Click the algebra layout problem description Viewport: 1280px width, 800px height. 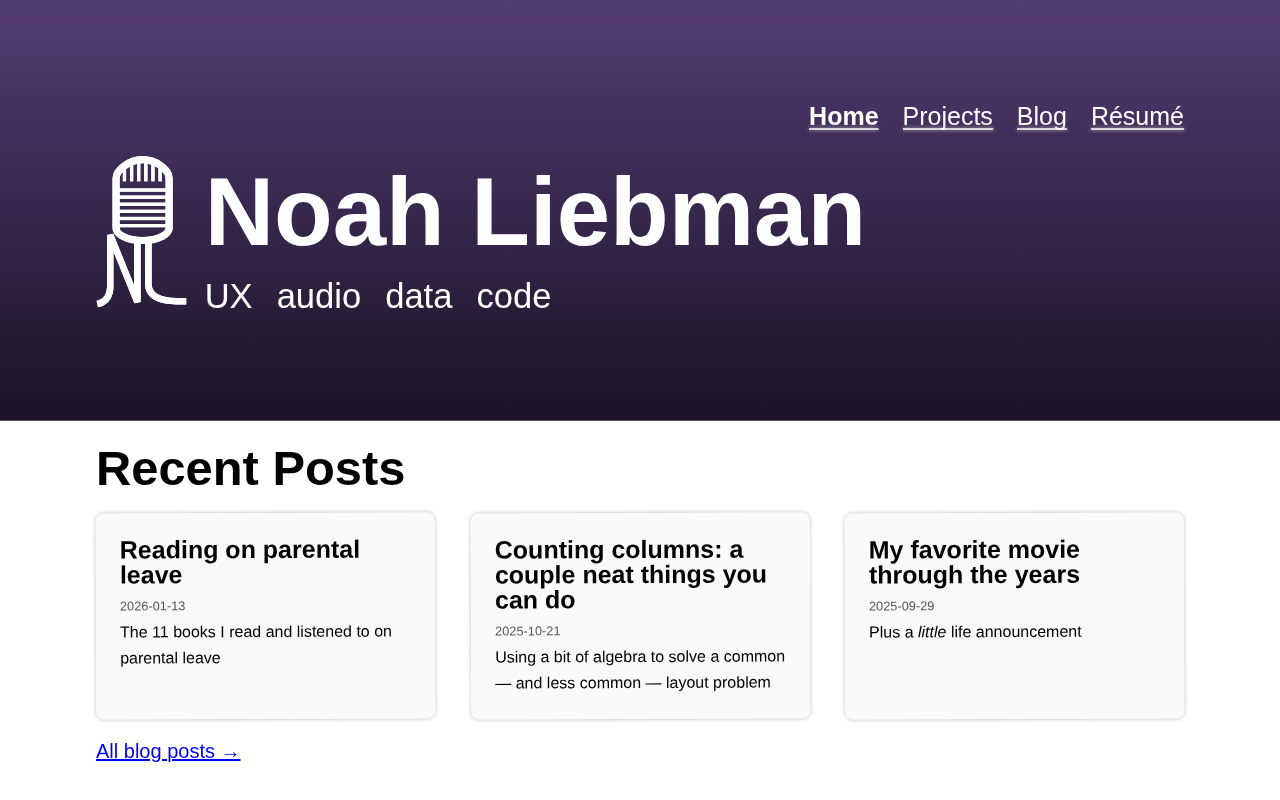(640, 670)
